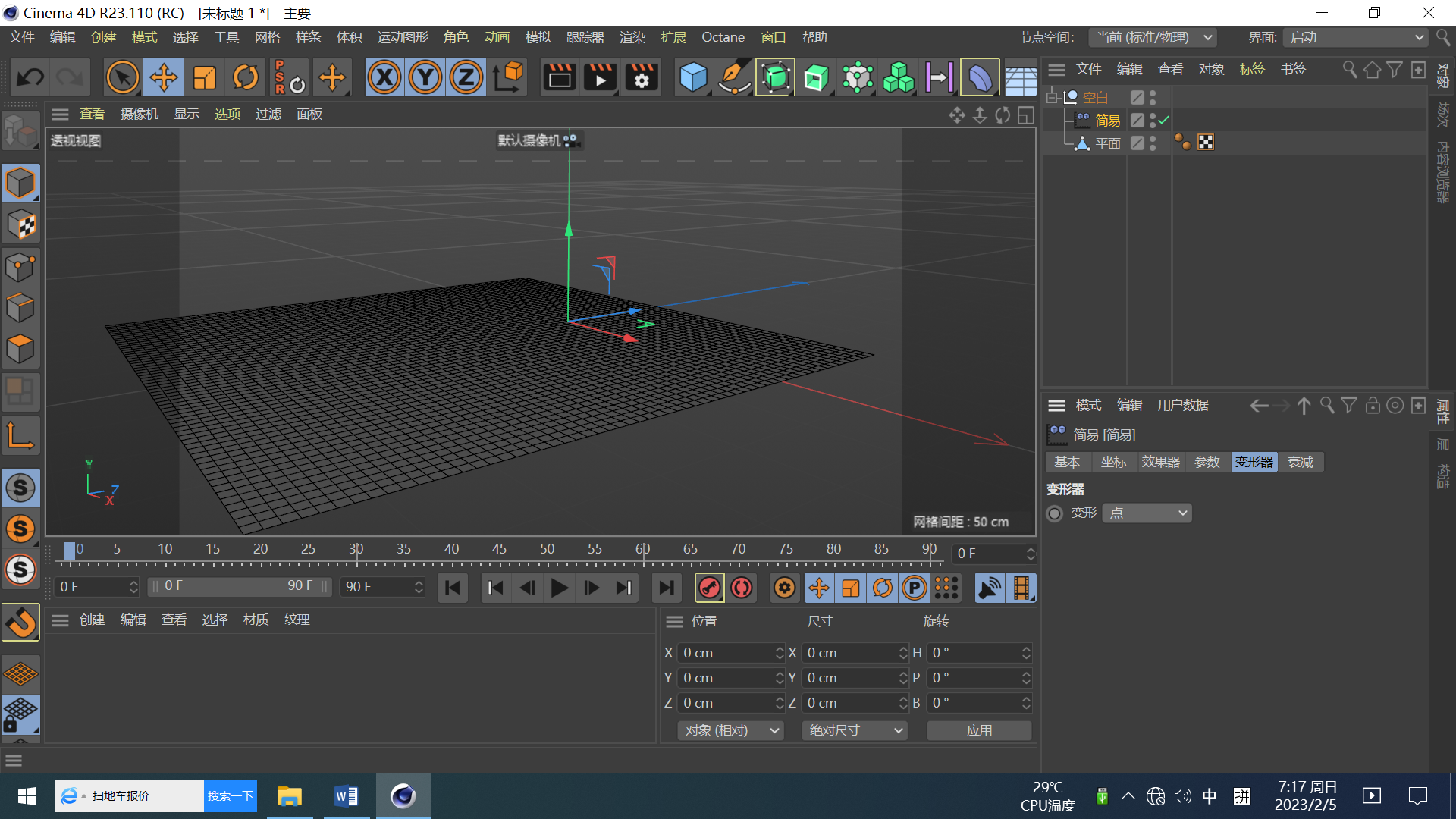1456x819 pixels.
Task: Open the Octane menu
Action: click(x=723, y=37)
